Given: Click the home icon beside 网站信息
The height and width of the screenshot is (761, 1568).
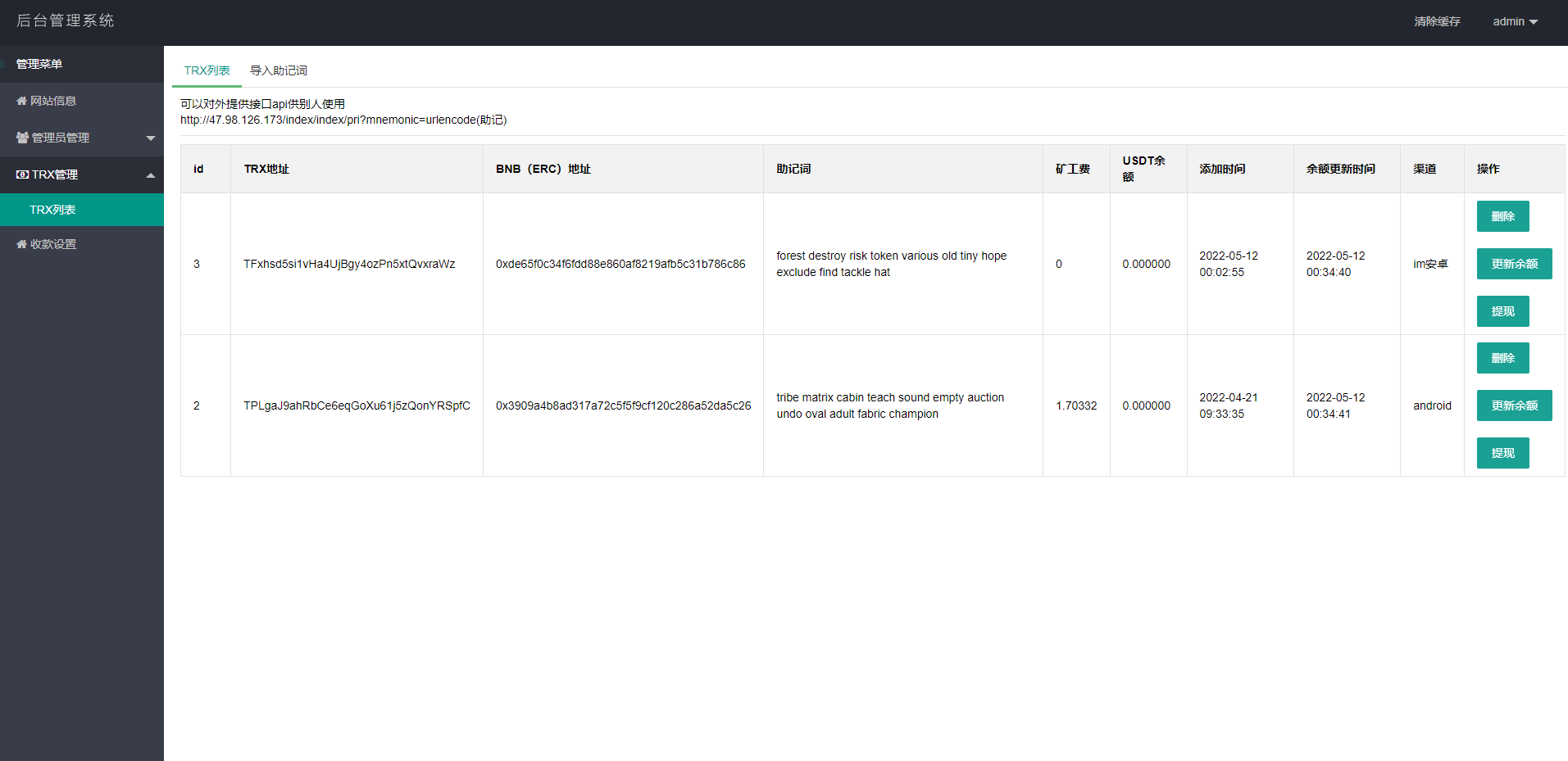Looking at the screenshot, I should pyautogui.click(x=21, y=101).
